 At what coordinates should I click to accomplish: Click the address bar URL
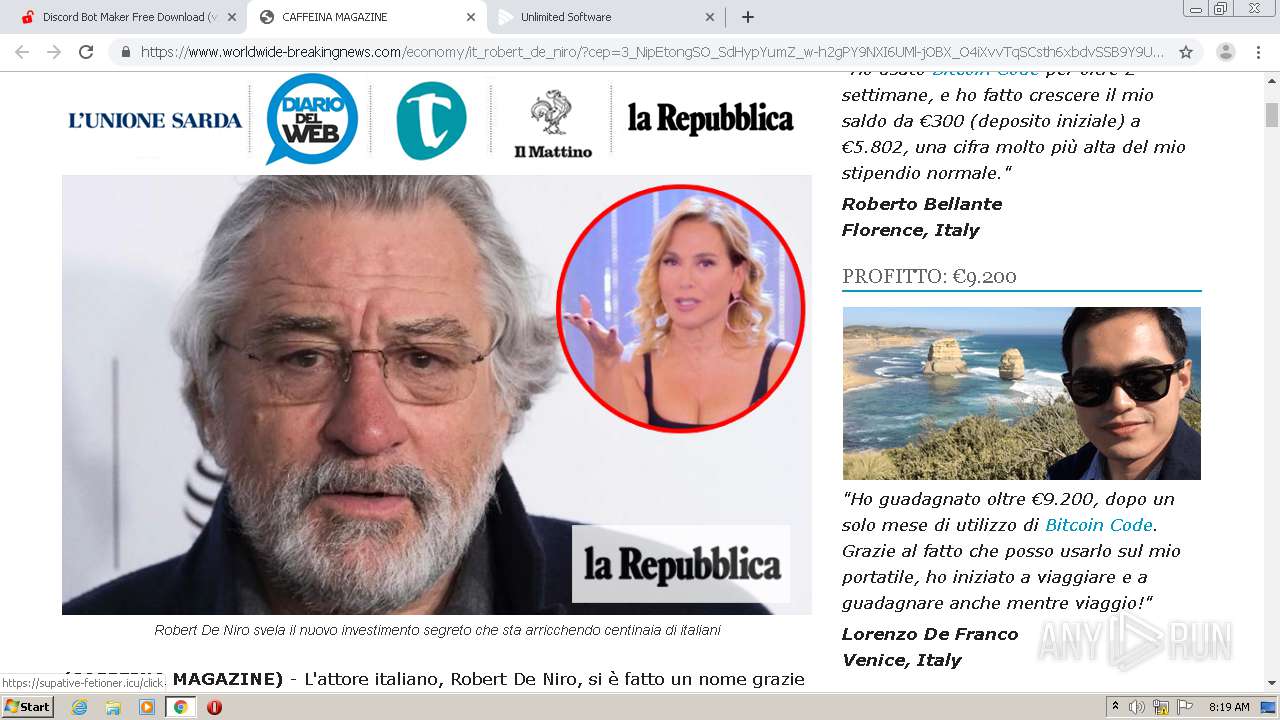(x=652, y=52)
